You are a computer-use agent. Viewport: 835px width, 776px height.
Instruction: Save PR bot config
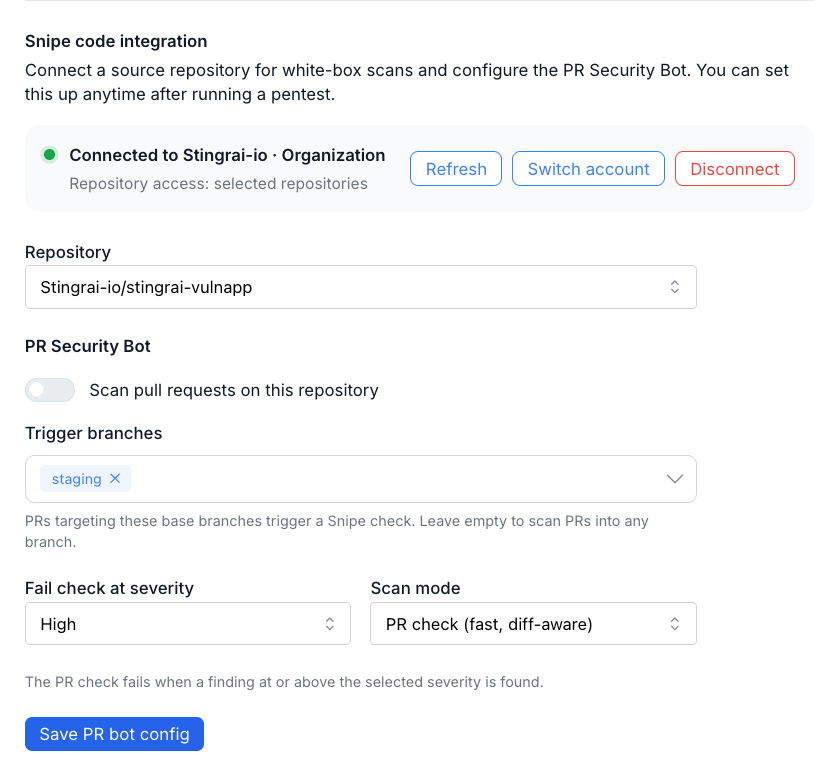114,734
